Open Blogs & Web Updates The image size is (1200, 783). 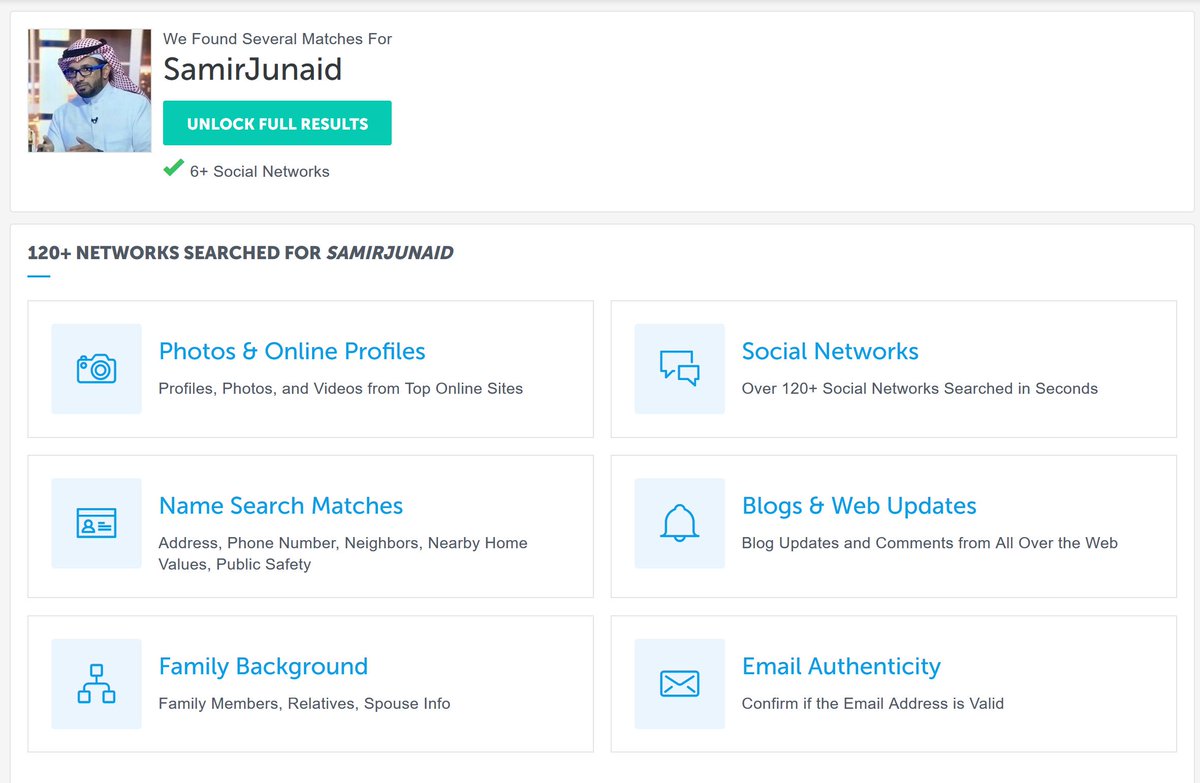click(x=859, y=506)
